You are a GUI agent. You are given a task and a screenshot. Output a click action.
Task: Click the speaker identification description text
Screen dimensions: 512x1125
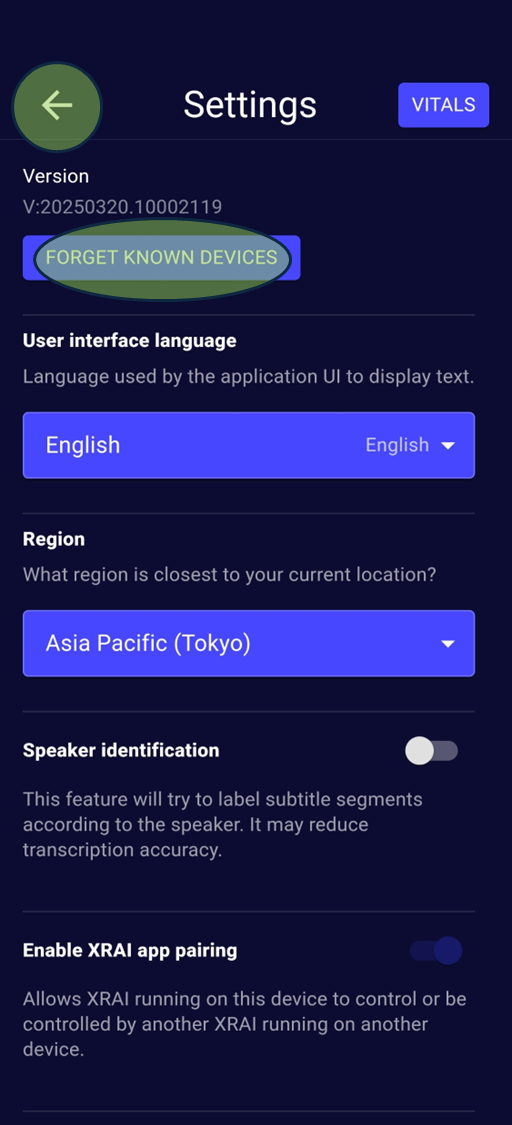222,824
